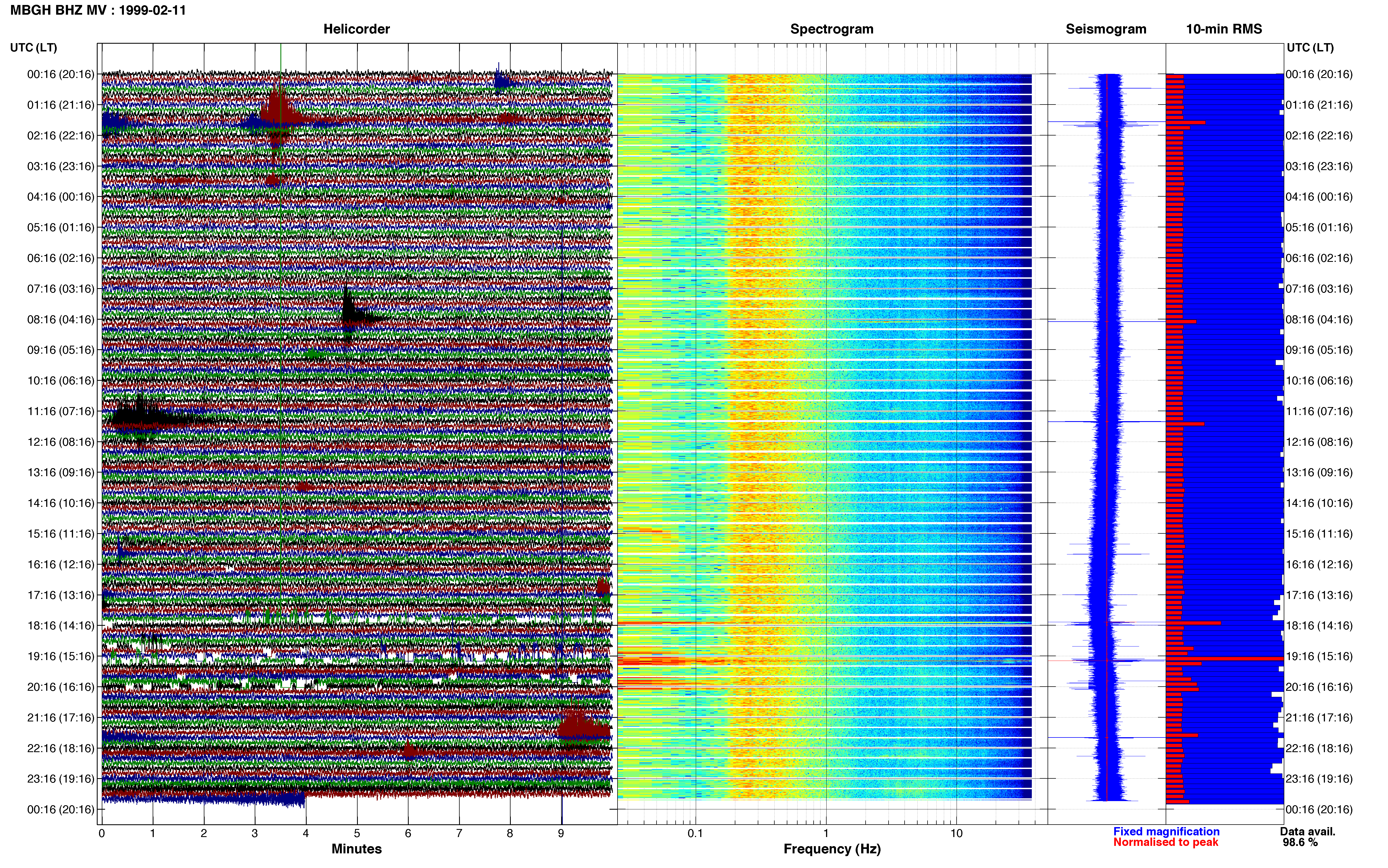Click the red RMS bar near 18:16
This screenshot has height=868, width=1388.
point(1193,623)
